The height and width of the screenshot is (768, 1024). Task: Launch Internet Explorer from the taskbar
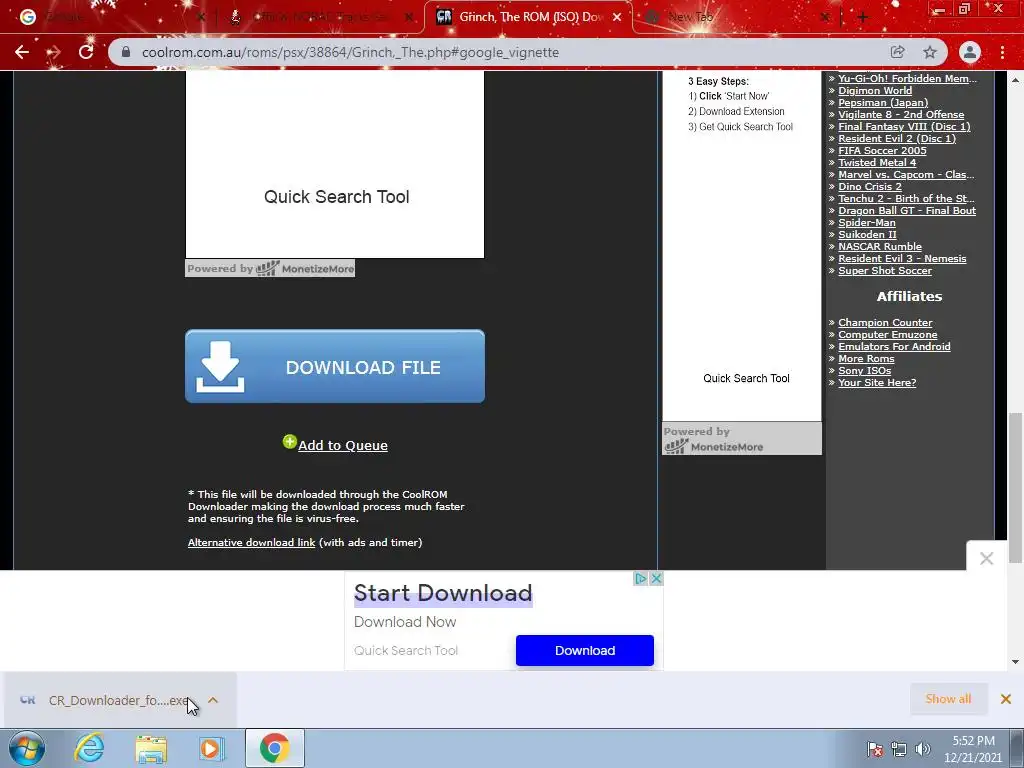click(89, 748)
